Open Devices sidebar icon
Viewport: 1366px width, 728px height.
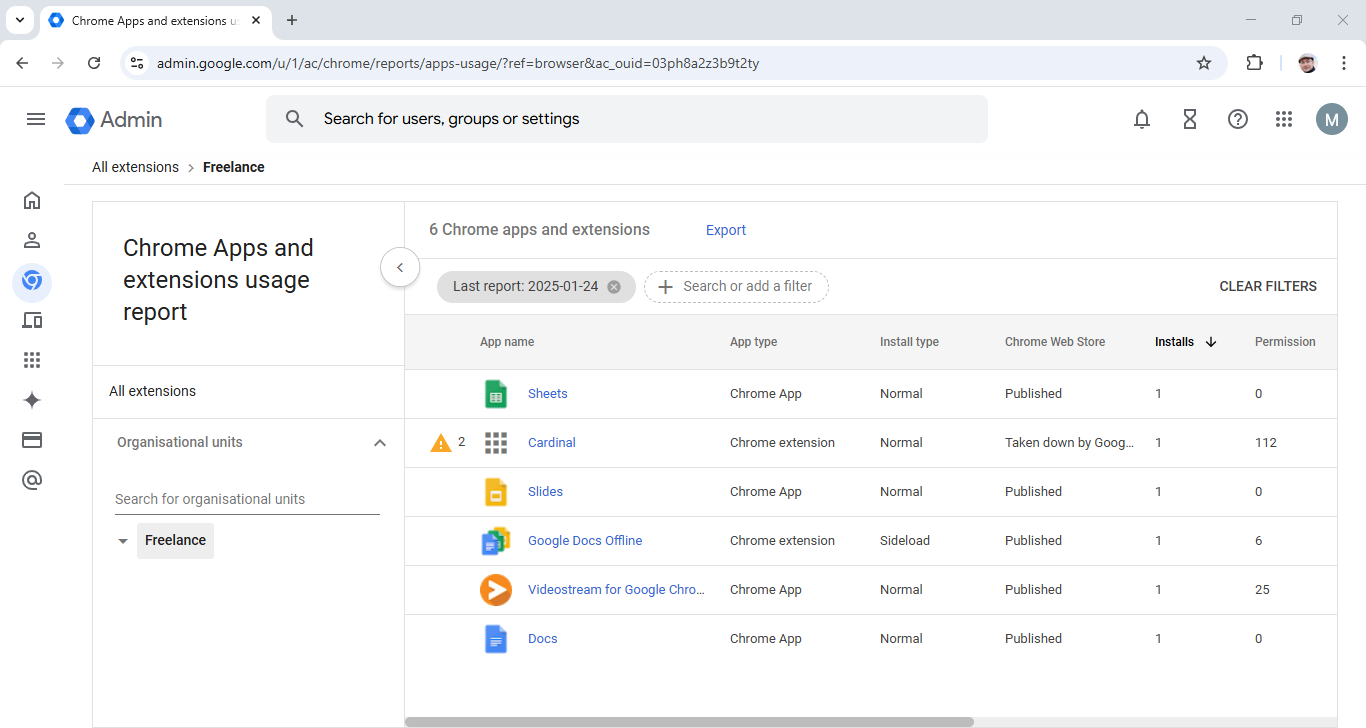click(x=32, y=320)
